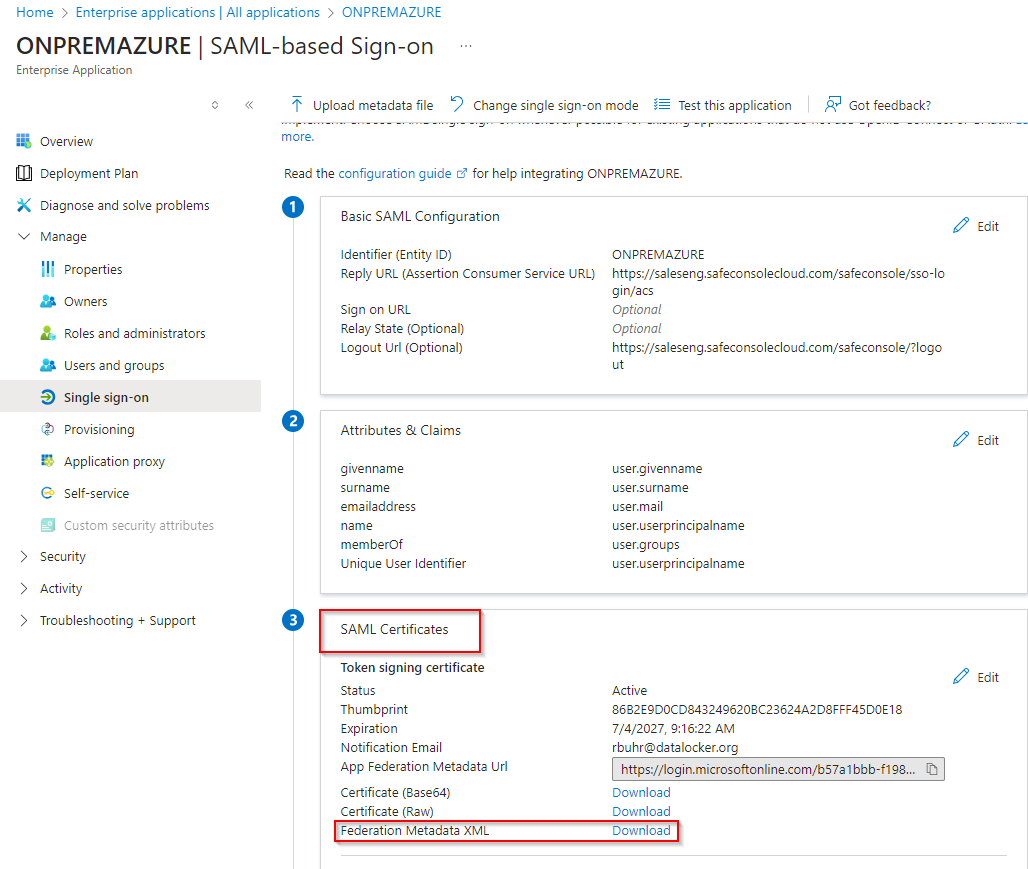Viewport: 1028px width, 869px height.
Task: Click the Got feedback person icon
Action: (833, 104)
